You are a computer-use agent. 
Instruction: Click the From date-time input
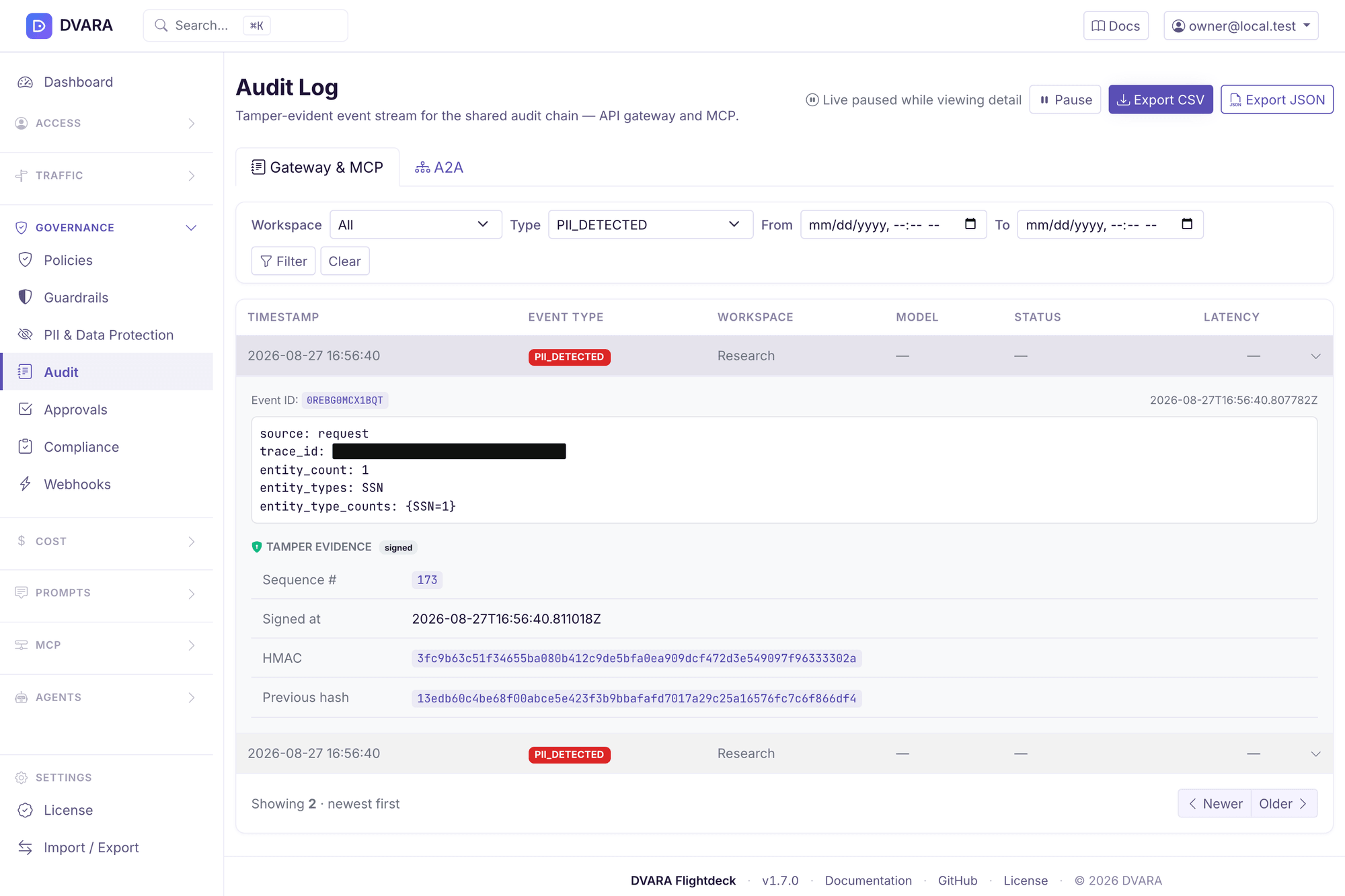(893, 225)
